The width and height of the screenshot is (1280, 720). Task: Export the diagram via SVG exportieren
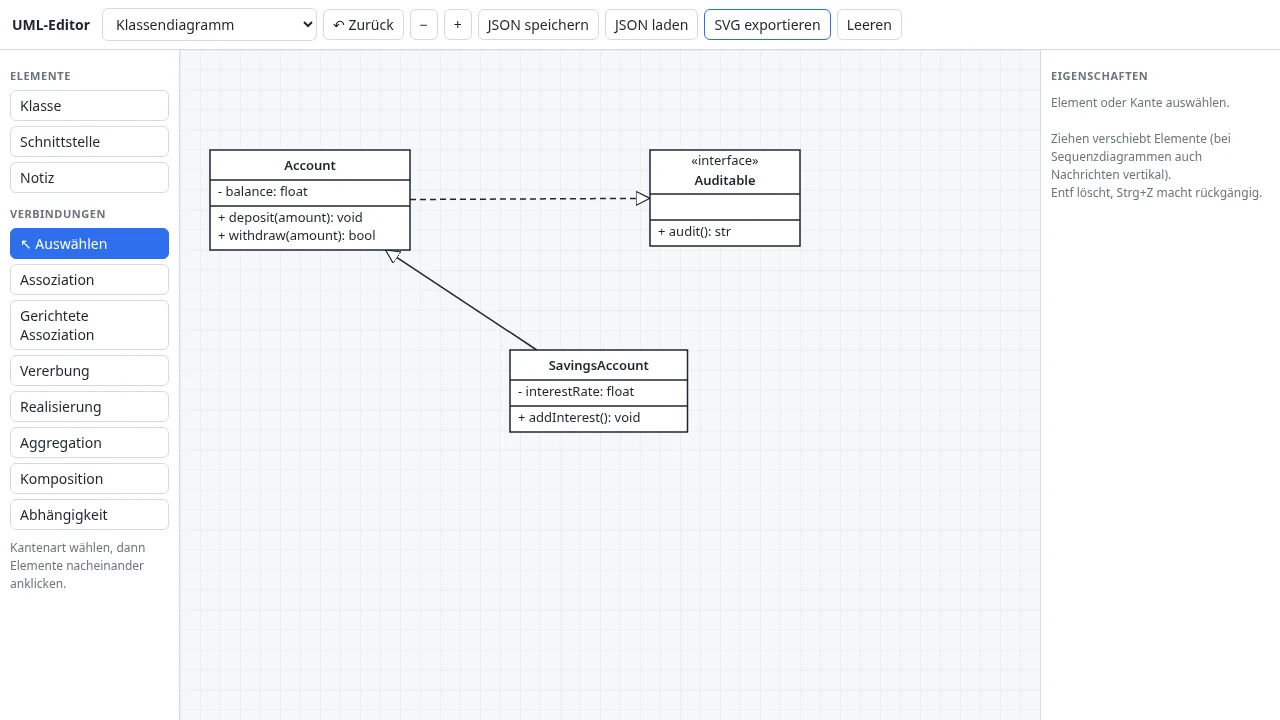[767, 25]
